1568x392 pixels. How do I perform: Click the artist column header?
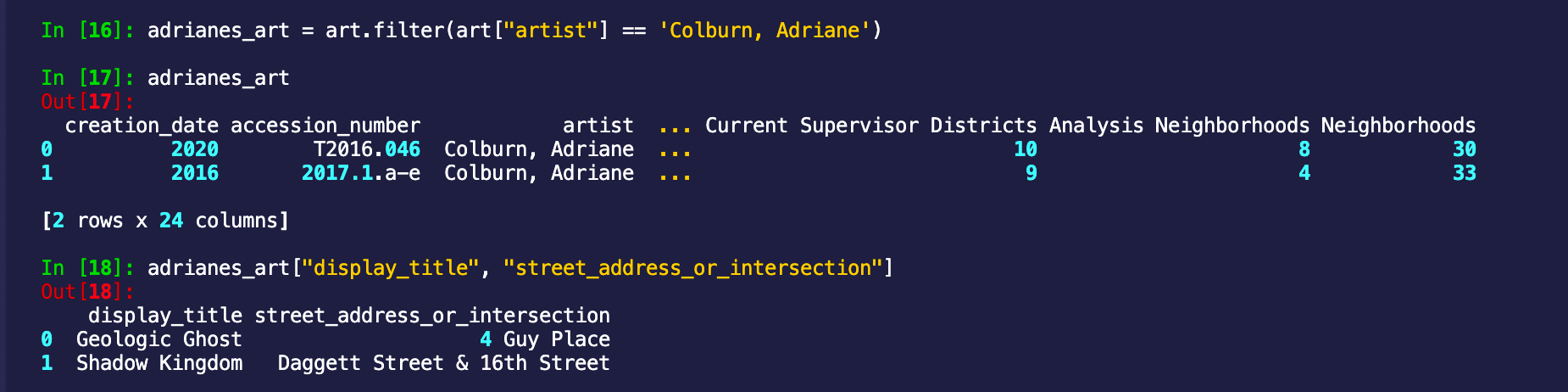pyautogui.click(x=598, y=126)
